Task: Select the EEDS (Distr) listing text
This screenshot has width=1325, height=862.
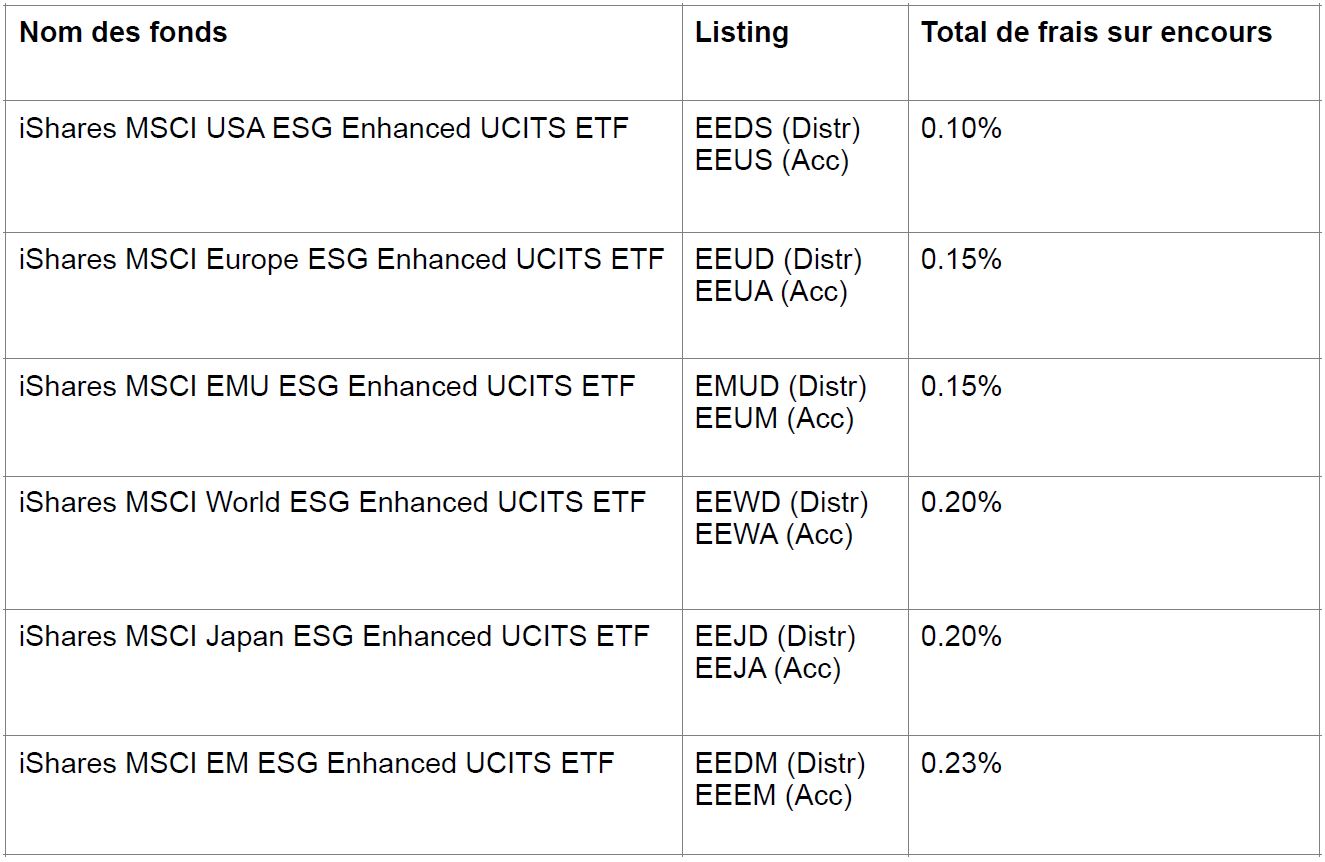Action: pyautogui.click(x=778, y=129)
